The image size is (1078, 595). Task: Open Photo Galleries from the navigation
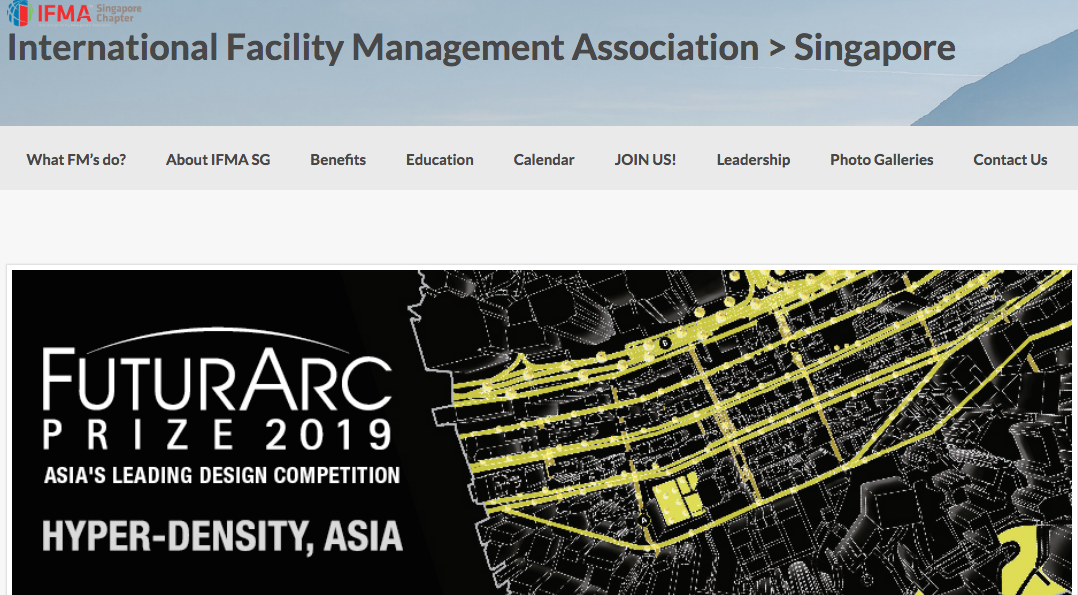[881, 160]
